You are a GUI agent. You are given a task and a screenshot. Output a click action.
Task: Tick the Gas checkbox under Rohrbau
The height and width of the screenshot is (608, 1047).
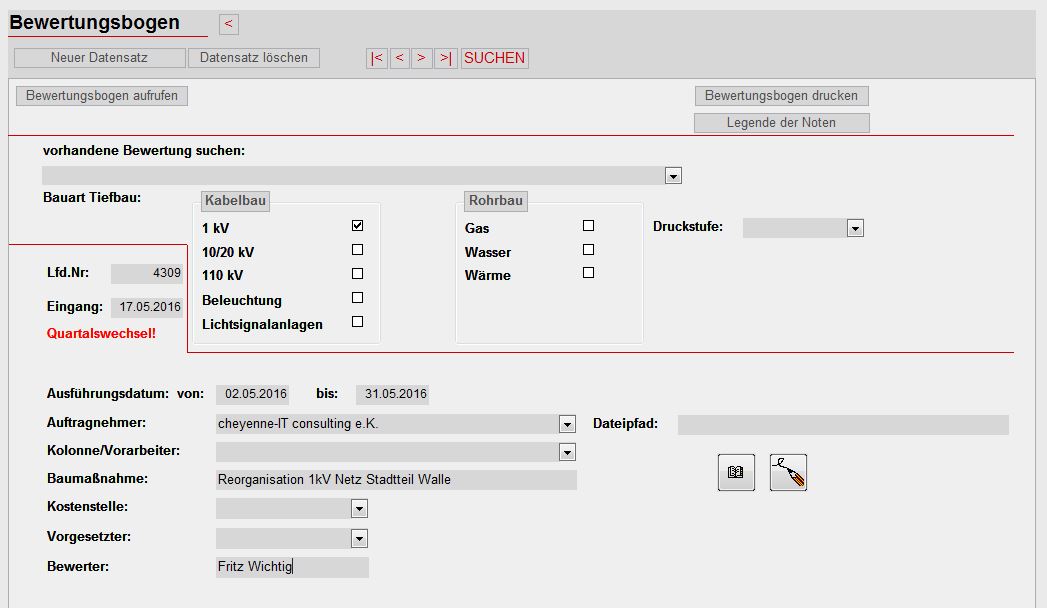(588, 226)
